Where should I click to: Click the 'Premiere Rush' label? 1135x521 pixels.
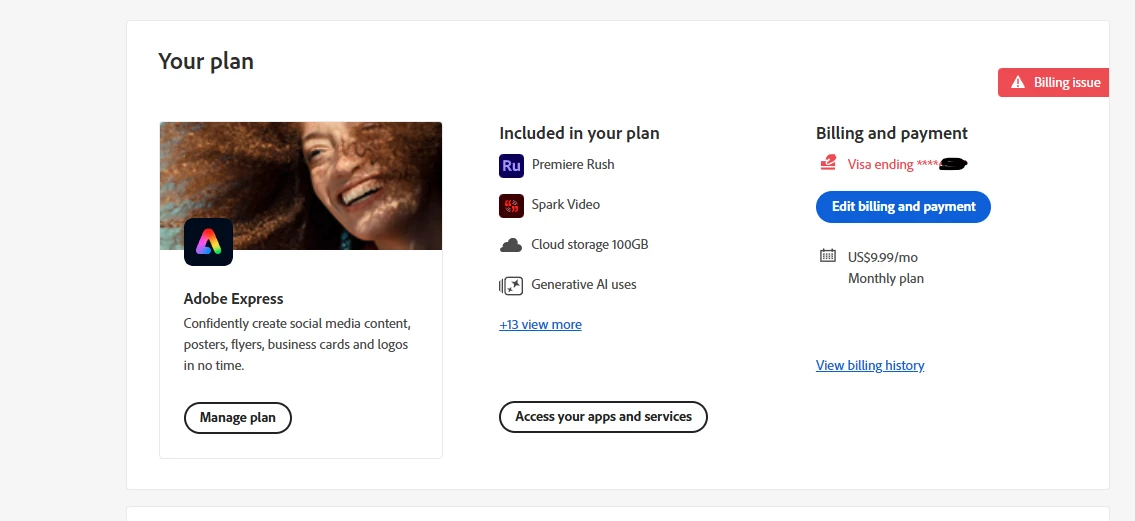573,164
